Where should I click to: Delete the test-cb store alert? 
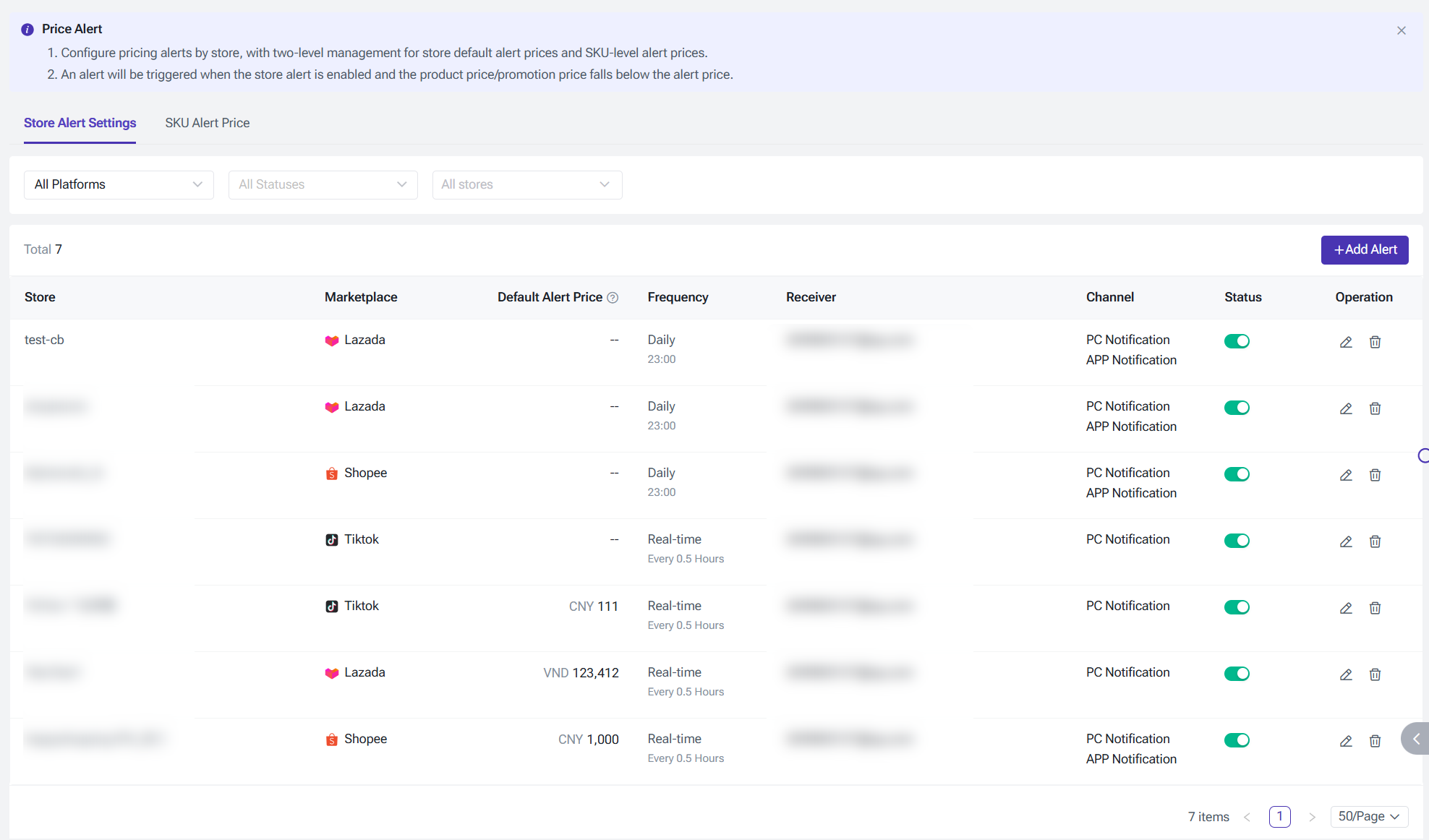point(1375,342)
